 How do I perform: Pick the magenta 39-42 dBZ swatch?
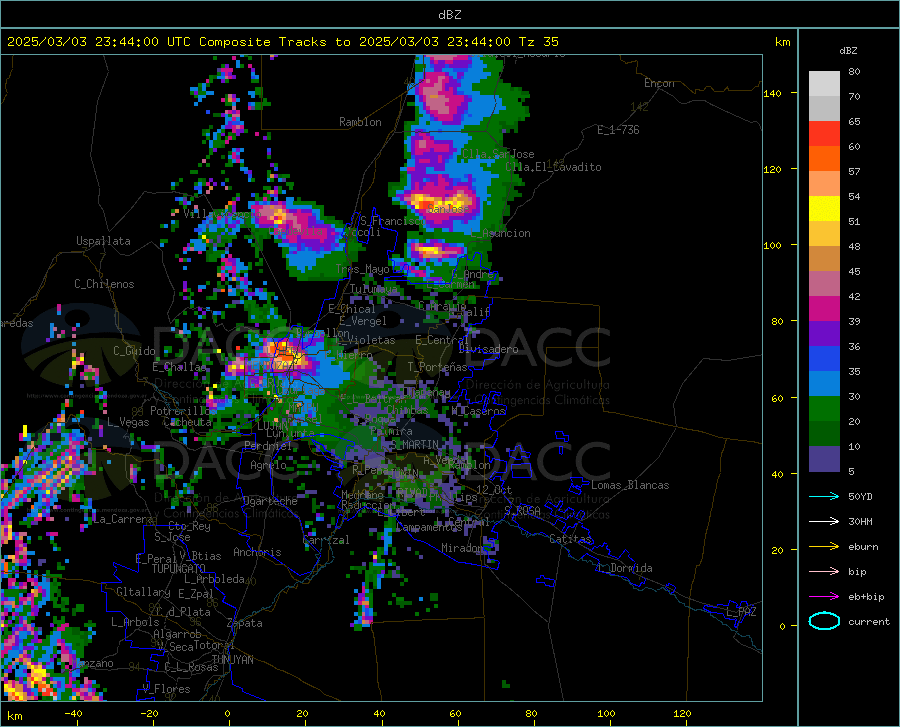[824, 309]
